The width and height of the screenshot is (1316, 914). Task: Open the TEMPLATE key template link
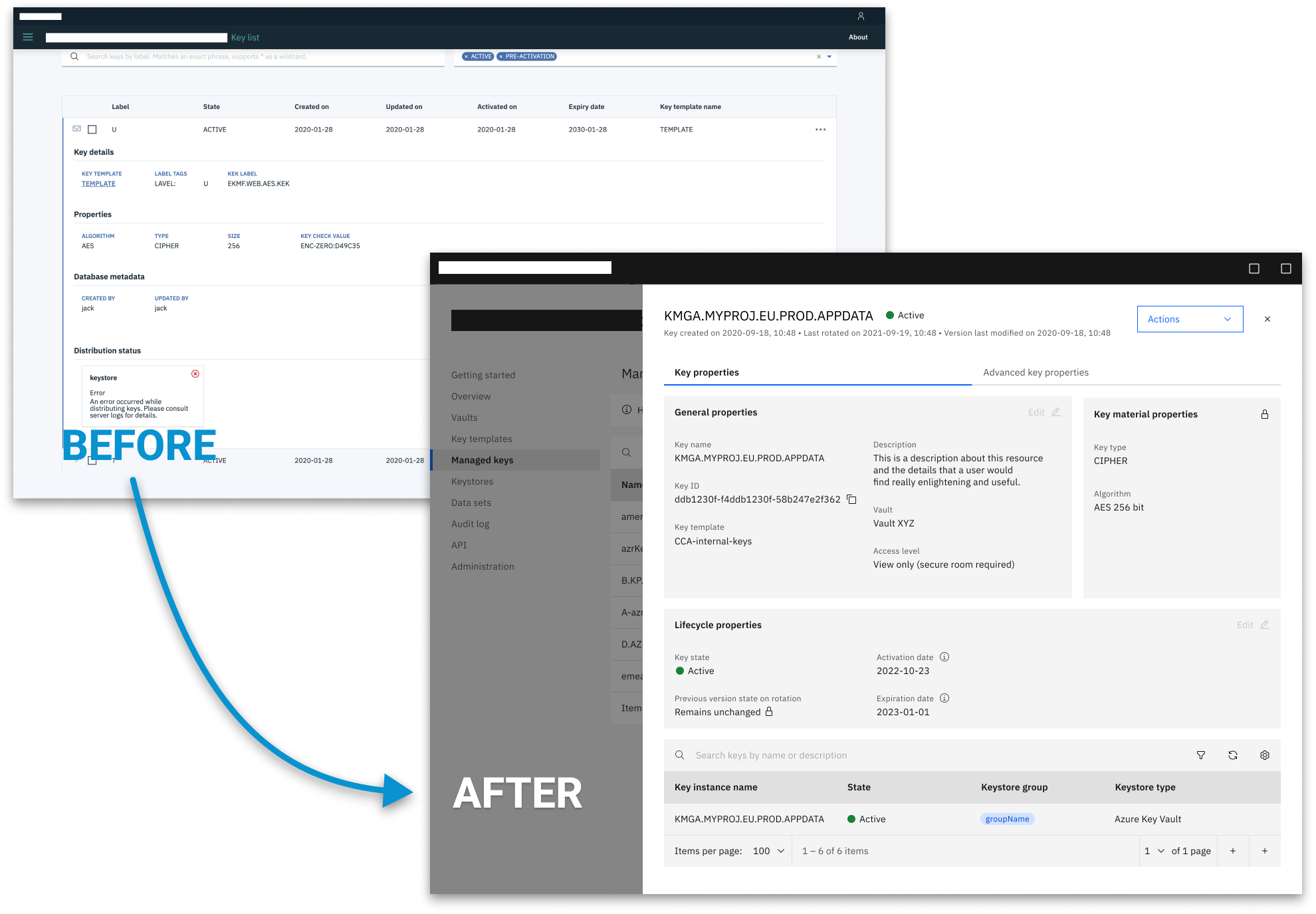(98, 183)
